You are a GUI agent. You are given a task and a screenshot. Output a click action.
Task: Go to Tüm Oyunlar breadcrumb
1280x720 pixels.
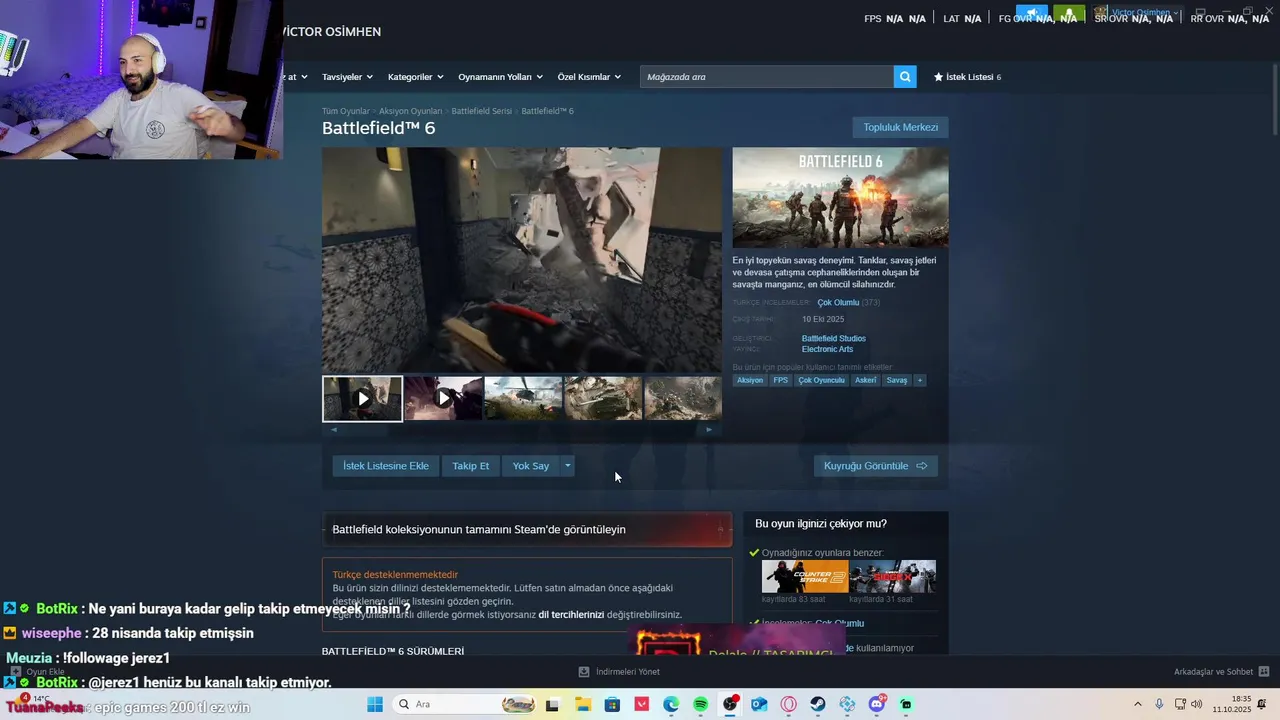346,111
